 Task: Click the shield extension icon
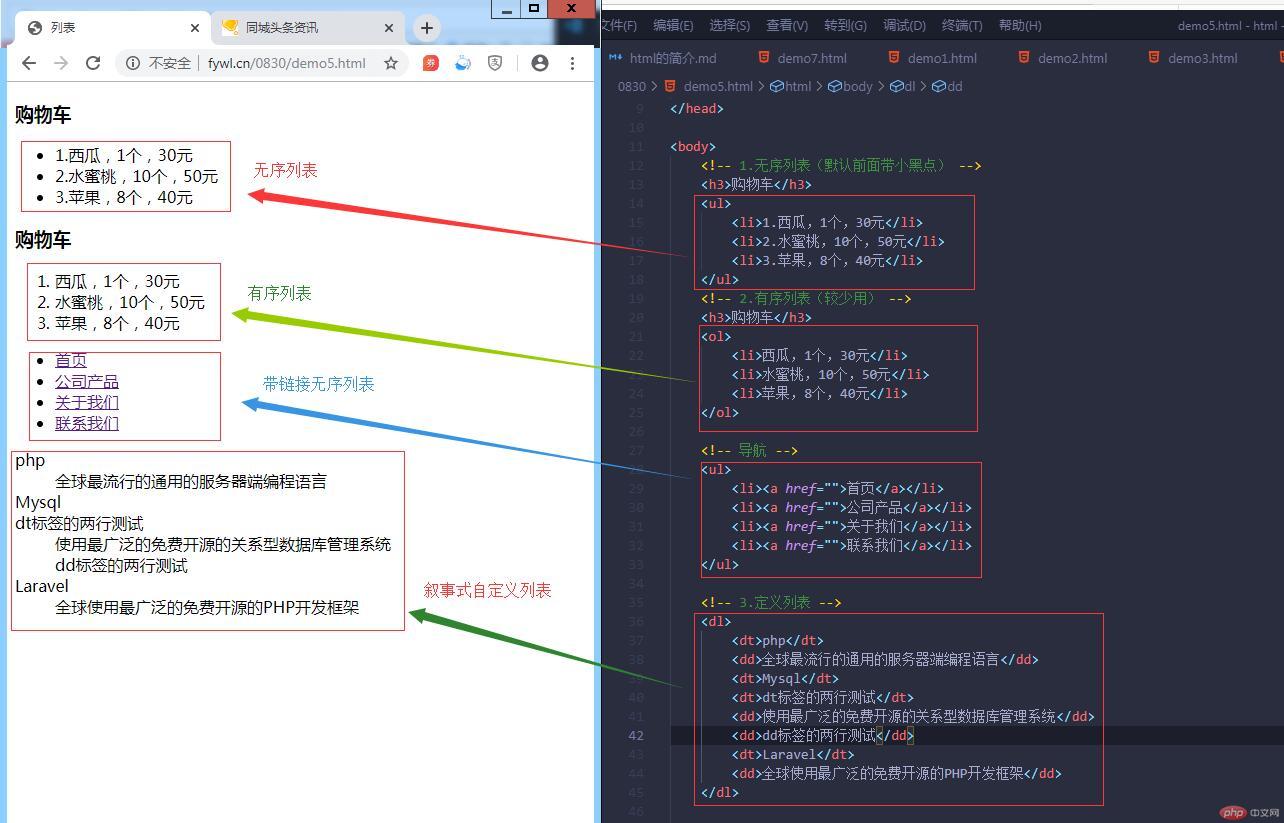495,63
